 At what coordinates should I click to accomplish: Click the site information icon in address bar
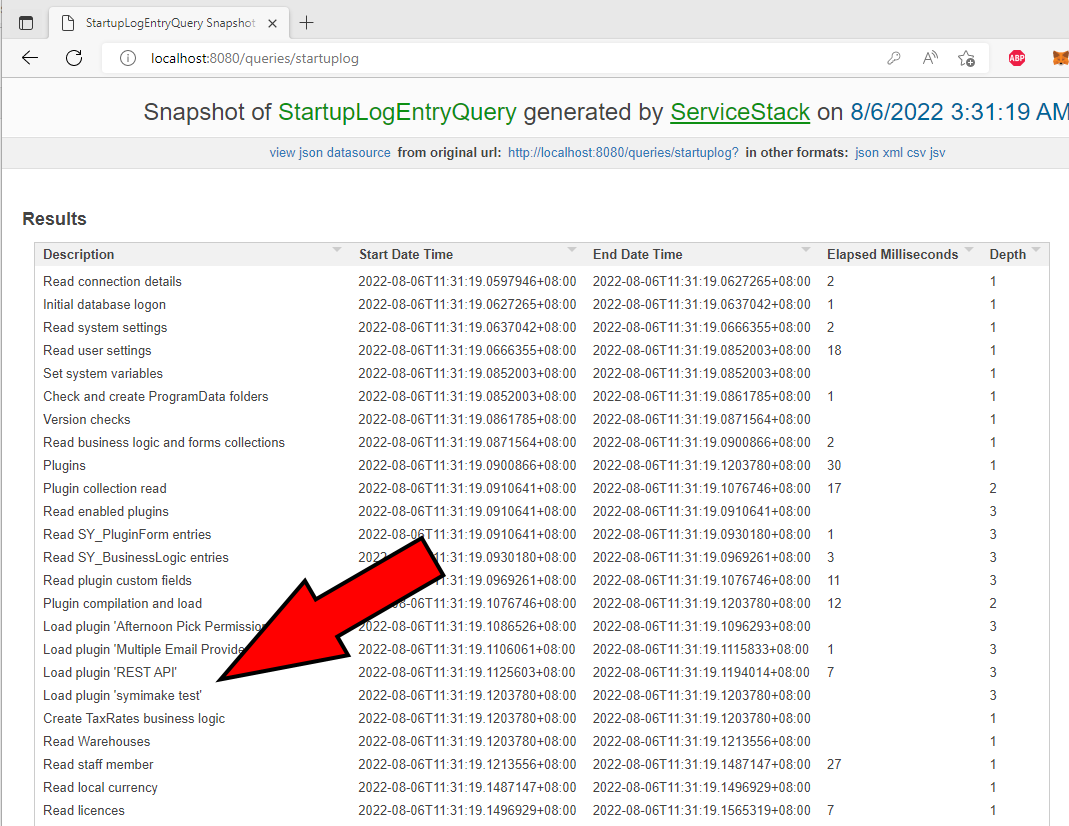(127, 58)
